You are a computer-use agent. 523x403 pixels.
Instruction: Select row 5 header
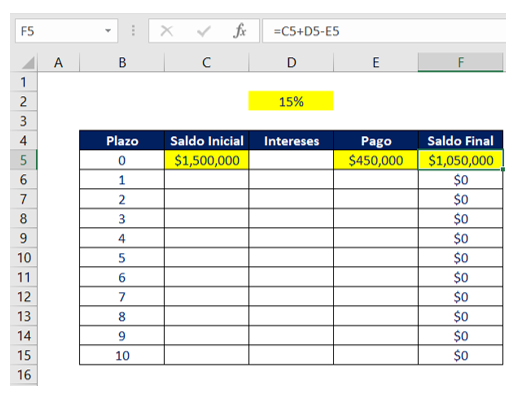point(24,160)
